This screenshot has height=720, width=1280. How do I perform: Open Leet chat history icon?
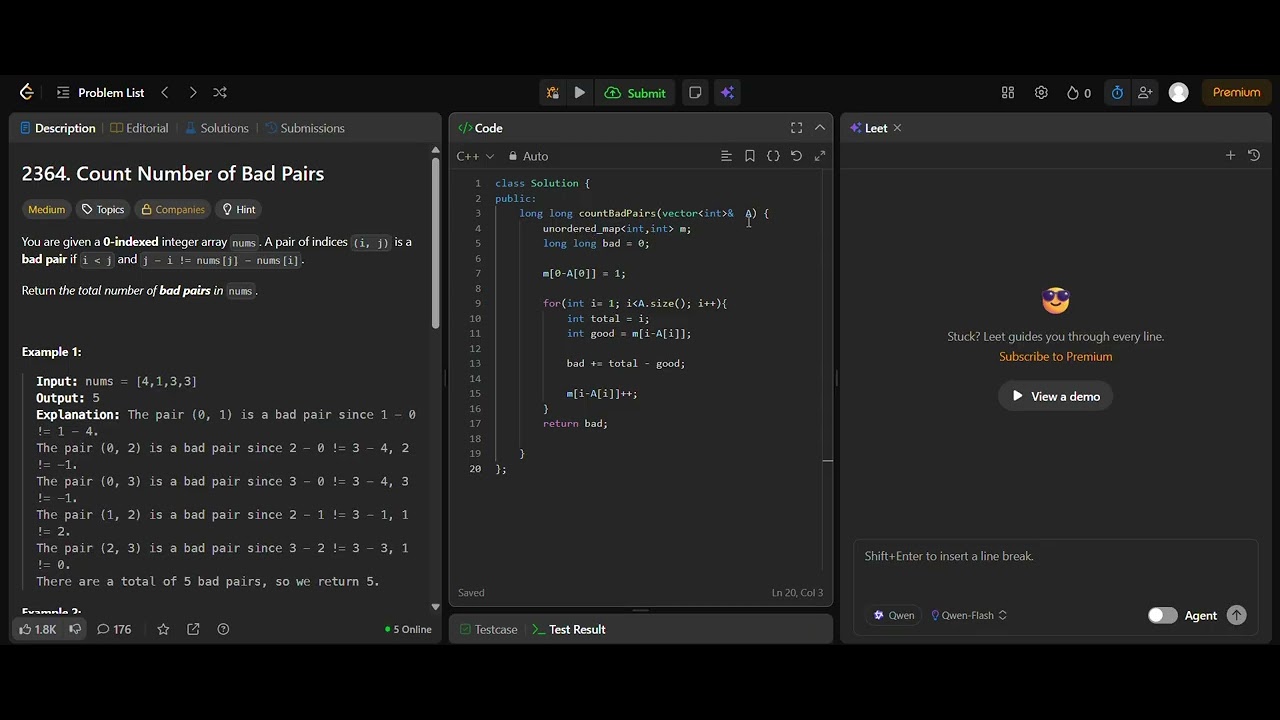click(x=1254, y=155)
